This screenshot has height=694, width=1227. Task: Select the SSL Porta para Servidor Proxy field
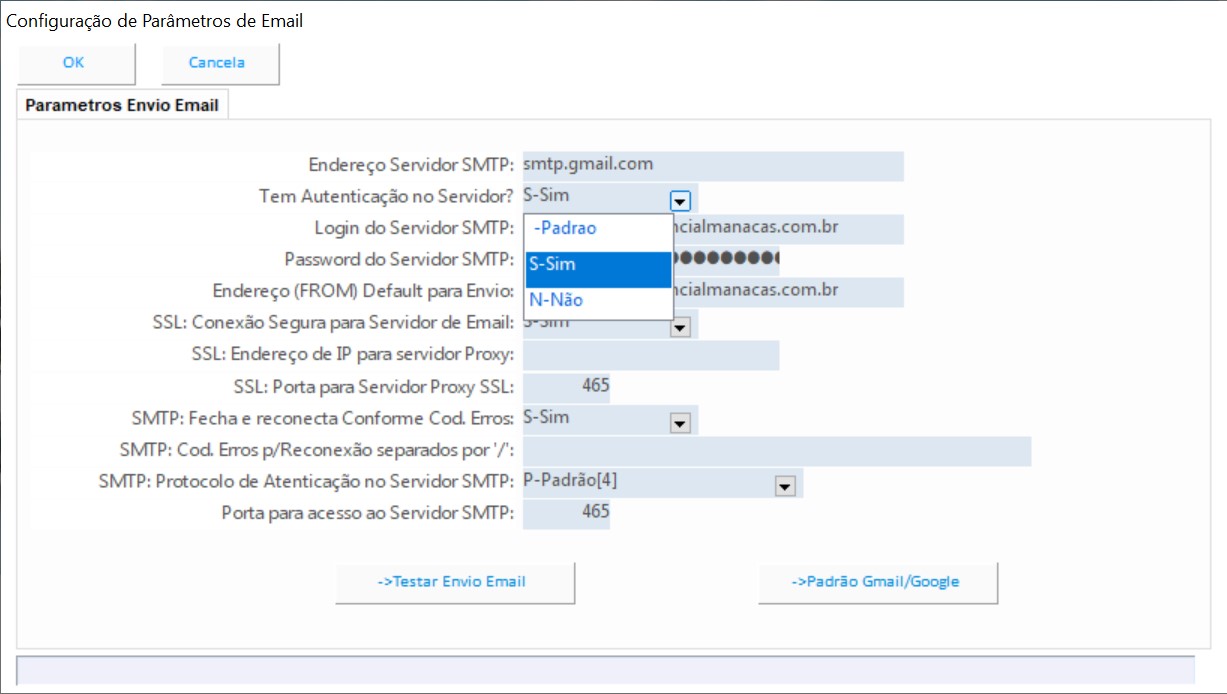pyautogui.click(x=566, y=386)
